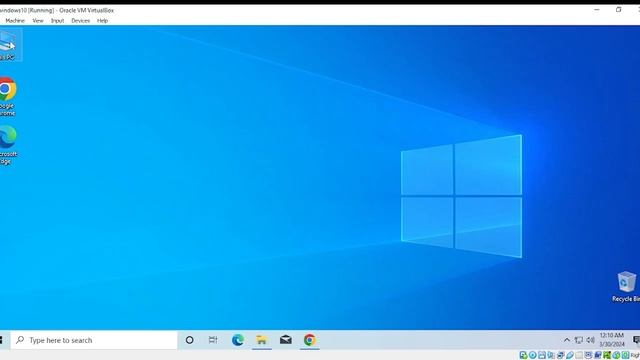The image size is (640, 360).
Task: Click VirtualBox USB devices status icon
Action: pos(570,355)
